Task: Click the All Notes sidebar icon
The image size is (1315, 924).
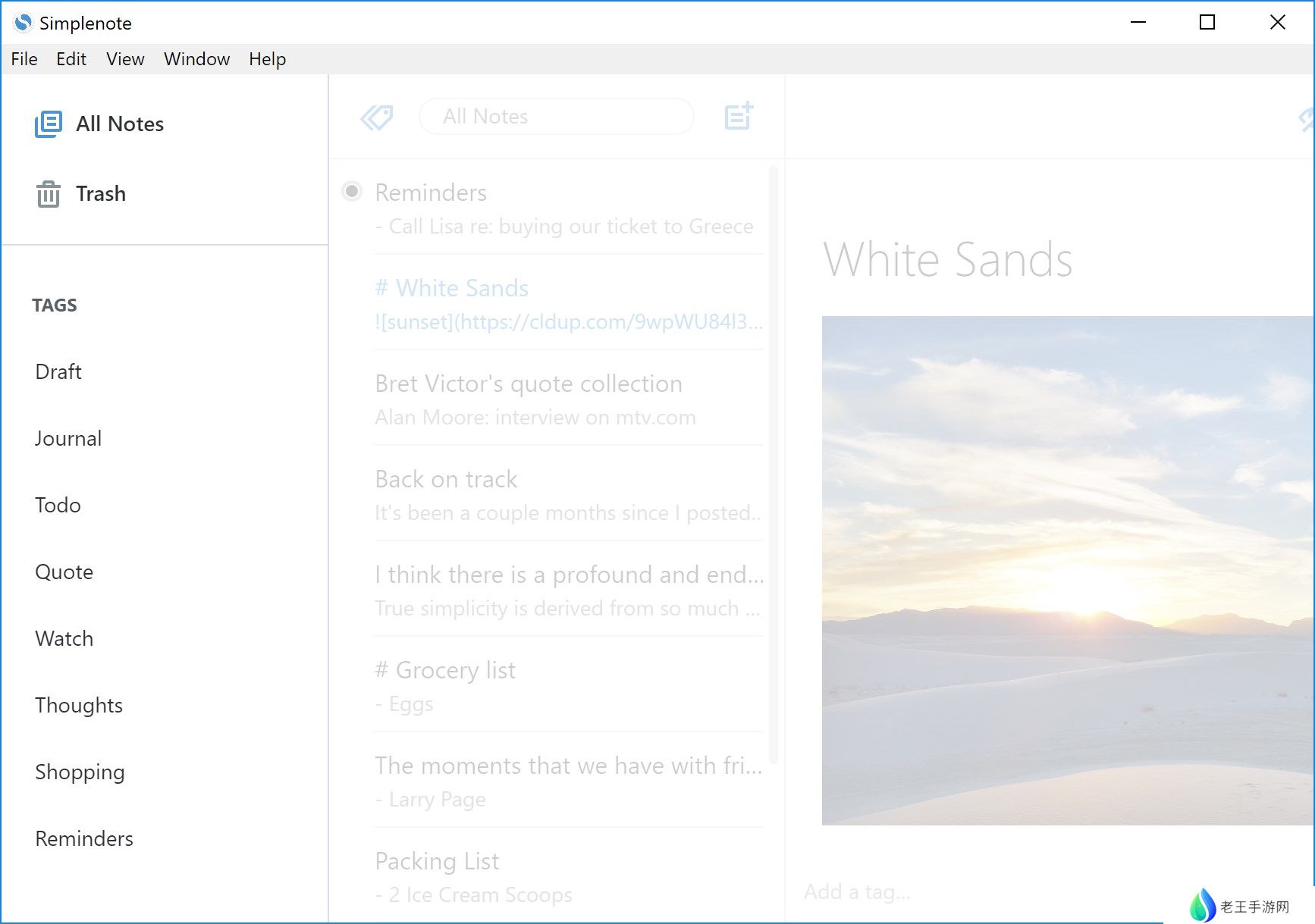Action: (49, 124)
